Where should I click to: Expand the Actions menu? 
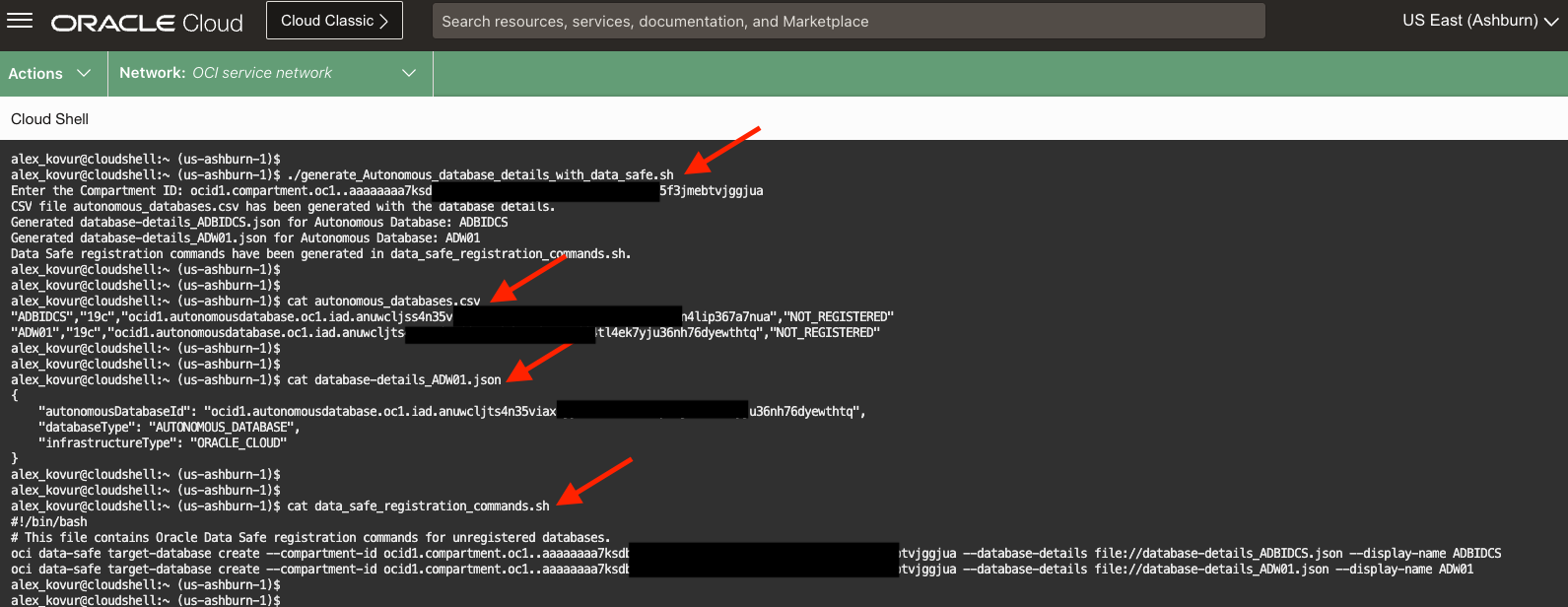pyautogui.click(x=49, y=74)
